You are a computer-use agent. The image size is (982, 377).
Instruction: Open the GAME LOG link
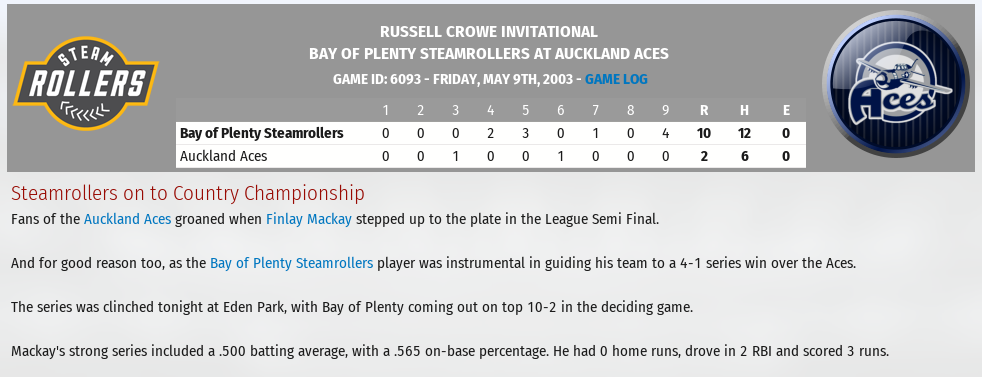click(616, 80)
